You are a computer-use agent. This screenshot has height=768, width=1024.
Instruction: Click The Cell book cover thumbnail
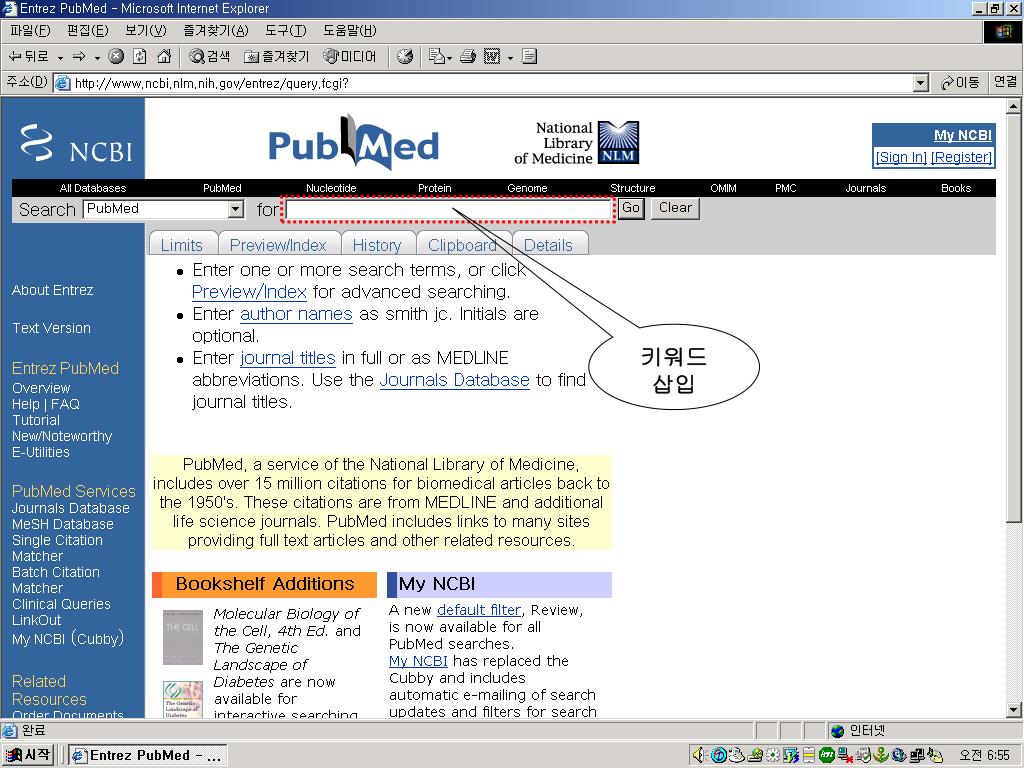pos(183,637)
